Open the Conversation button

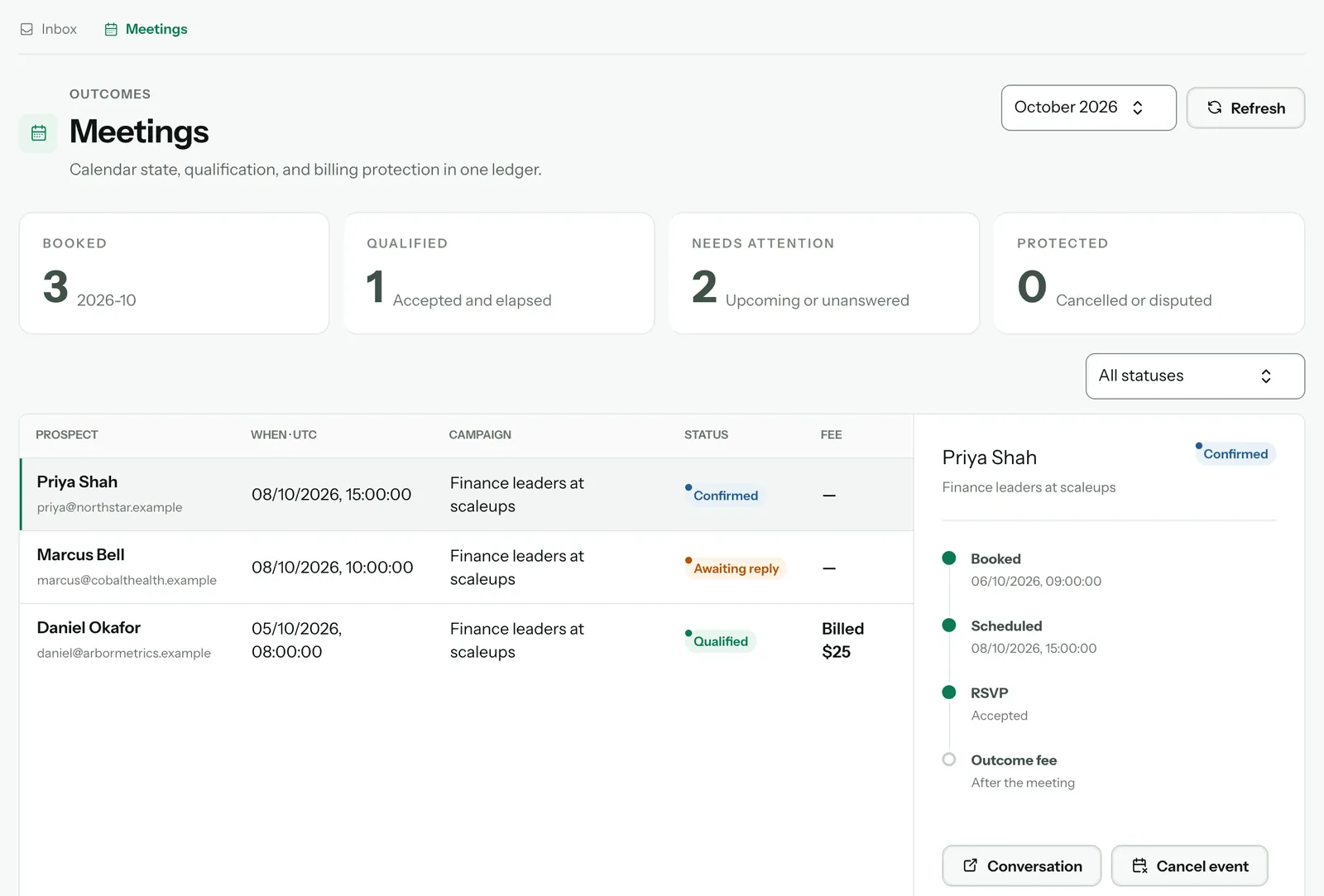tap(1021, 865)
